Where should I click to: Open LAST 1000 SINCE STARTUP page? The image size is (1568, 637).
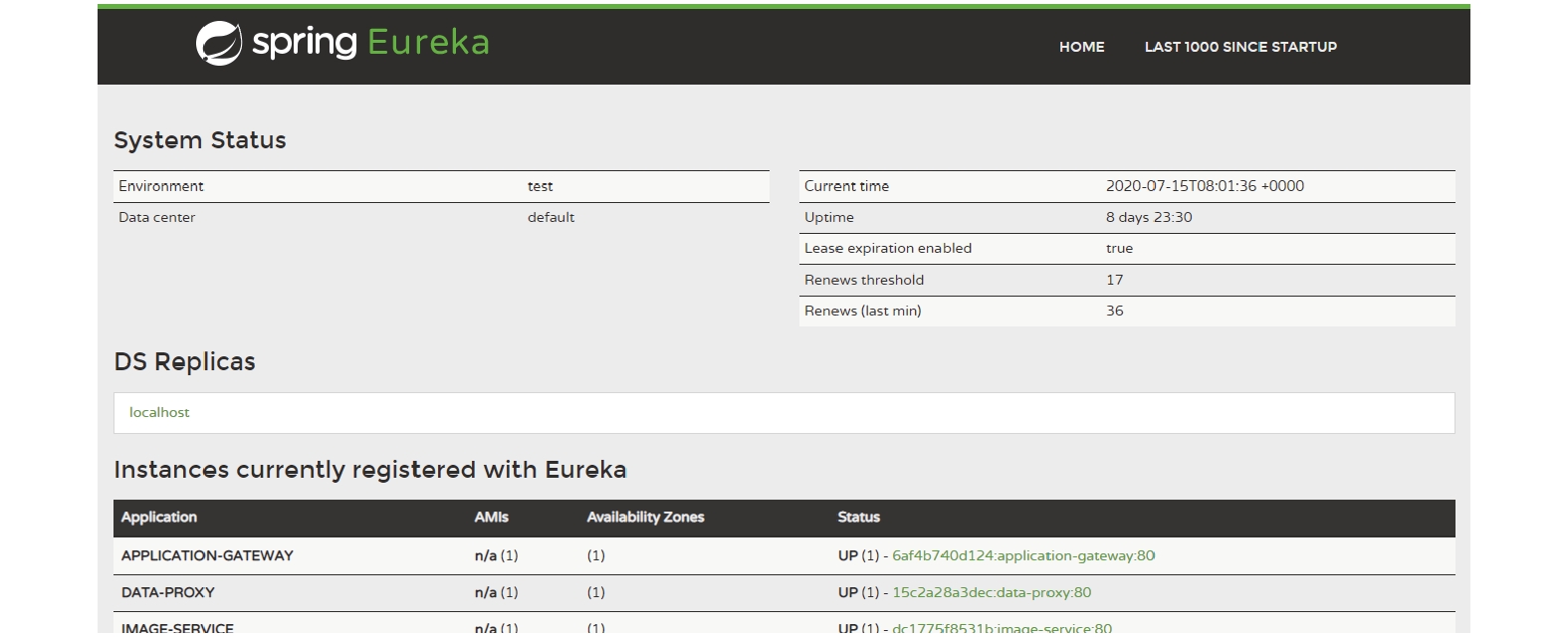(x=1240, y=47)
